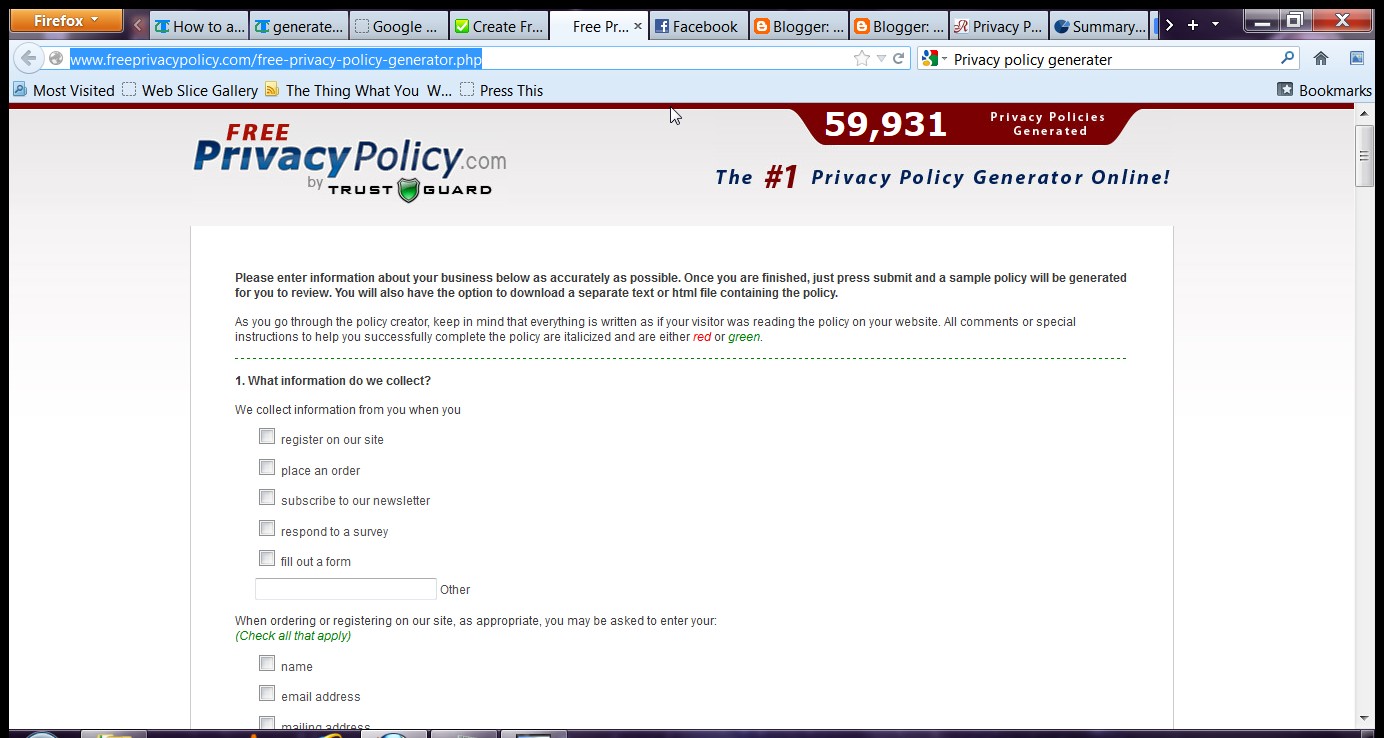Image resolution: width=1384 pixels, height=738 pixels.
Task: Switch to the 'How to a...' tab
Action: click(x=199, y=26)
